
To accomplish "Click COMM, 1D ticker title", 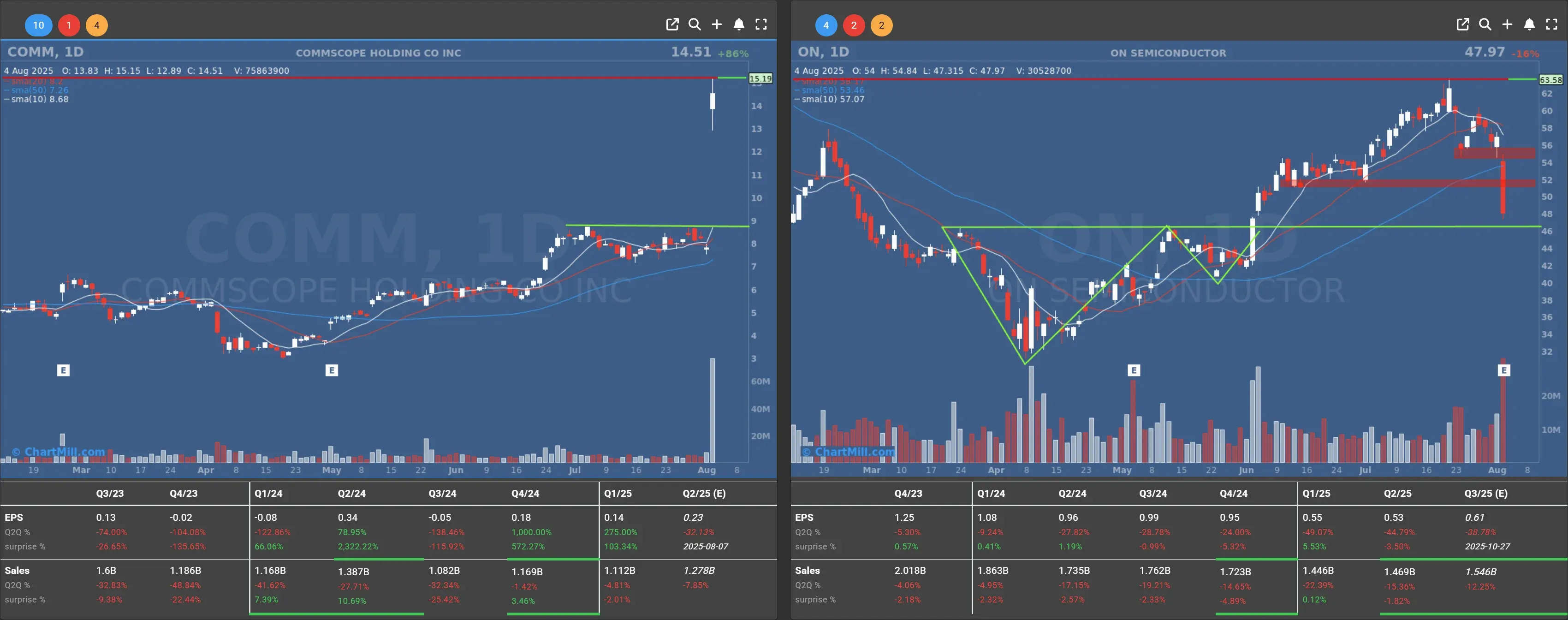I will coord(46,52).
